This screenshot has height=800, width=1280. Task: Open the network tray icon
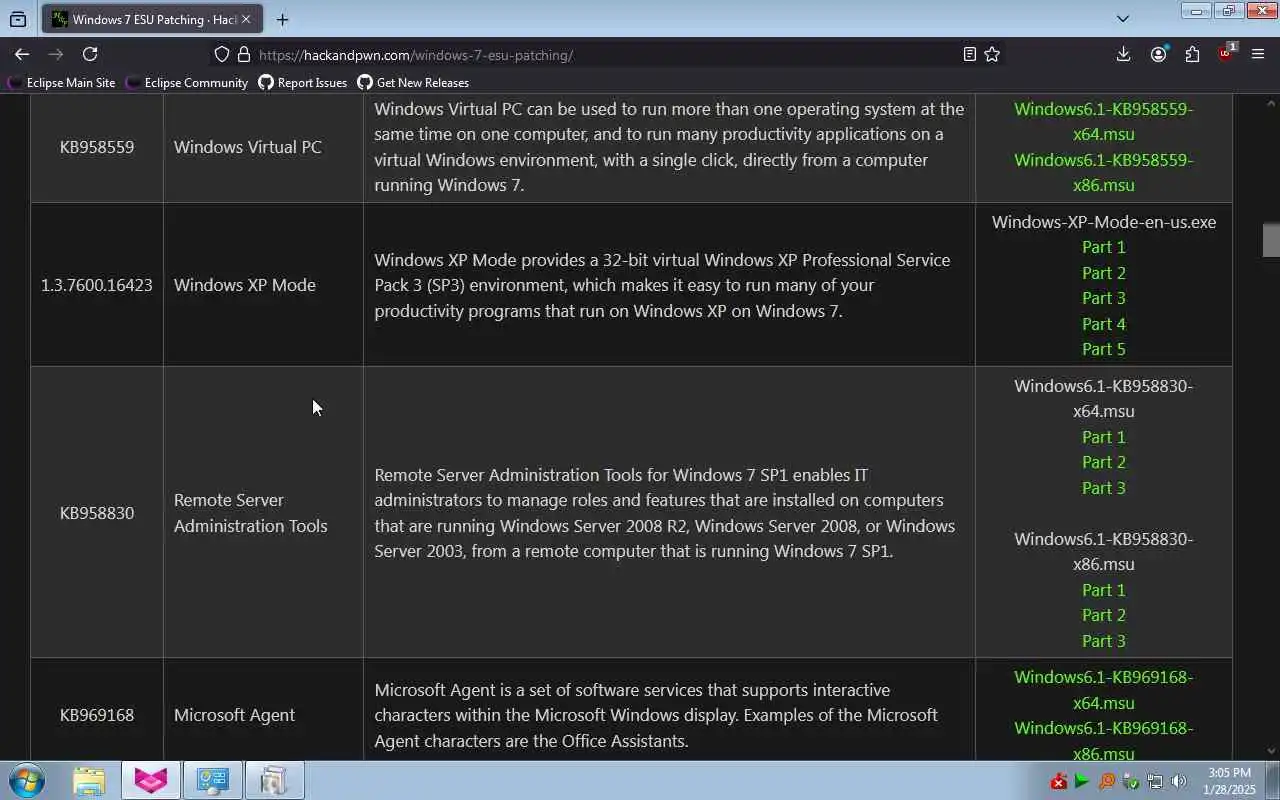(1155, 782)
